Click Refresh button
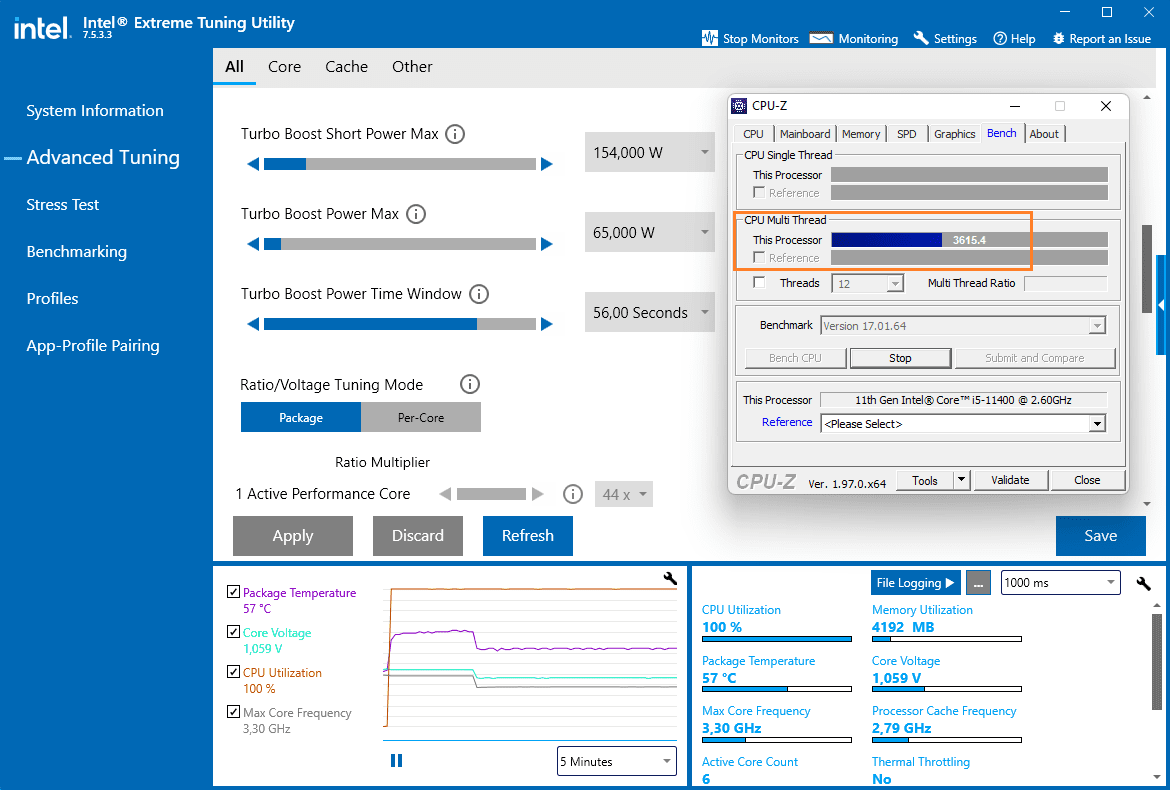The height and width of the screenshot is (790, 1170). click(x=528, y=536)
